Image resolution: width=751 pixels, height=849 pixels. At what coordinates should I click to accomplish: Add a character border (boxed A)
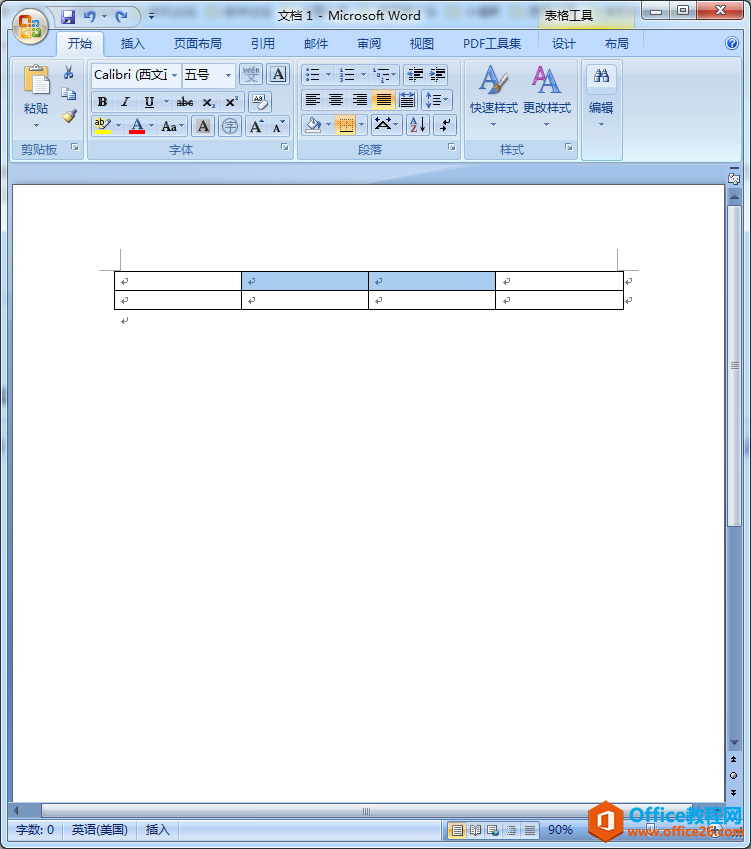click(x=278, y=74)
